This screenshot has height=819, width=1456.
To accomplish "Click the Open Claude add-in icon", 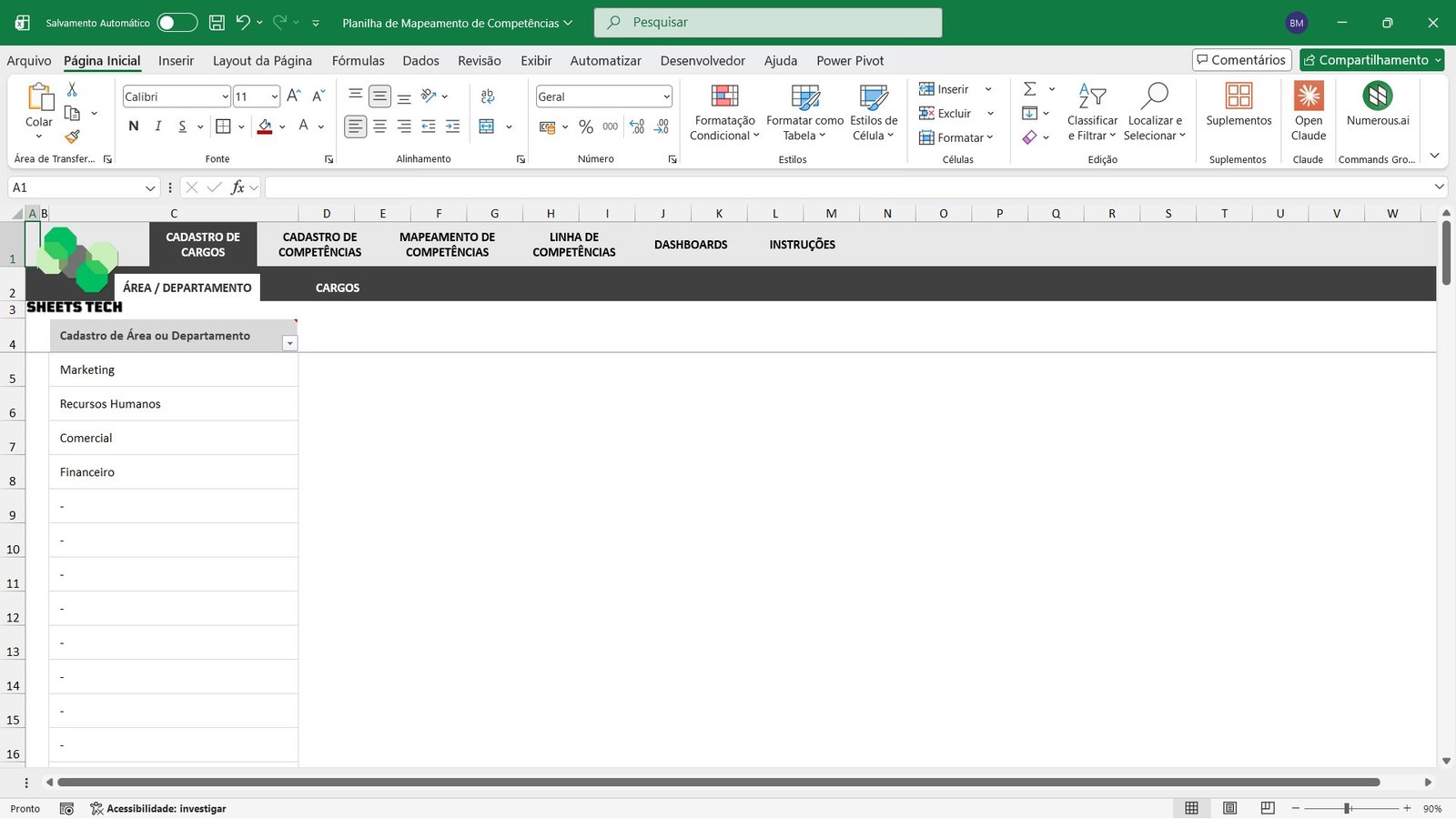I will pyautogui.click(x=1308, y=106).
